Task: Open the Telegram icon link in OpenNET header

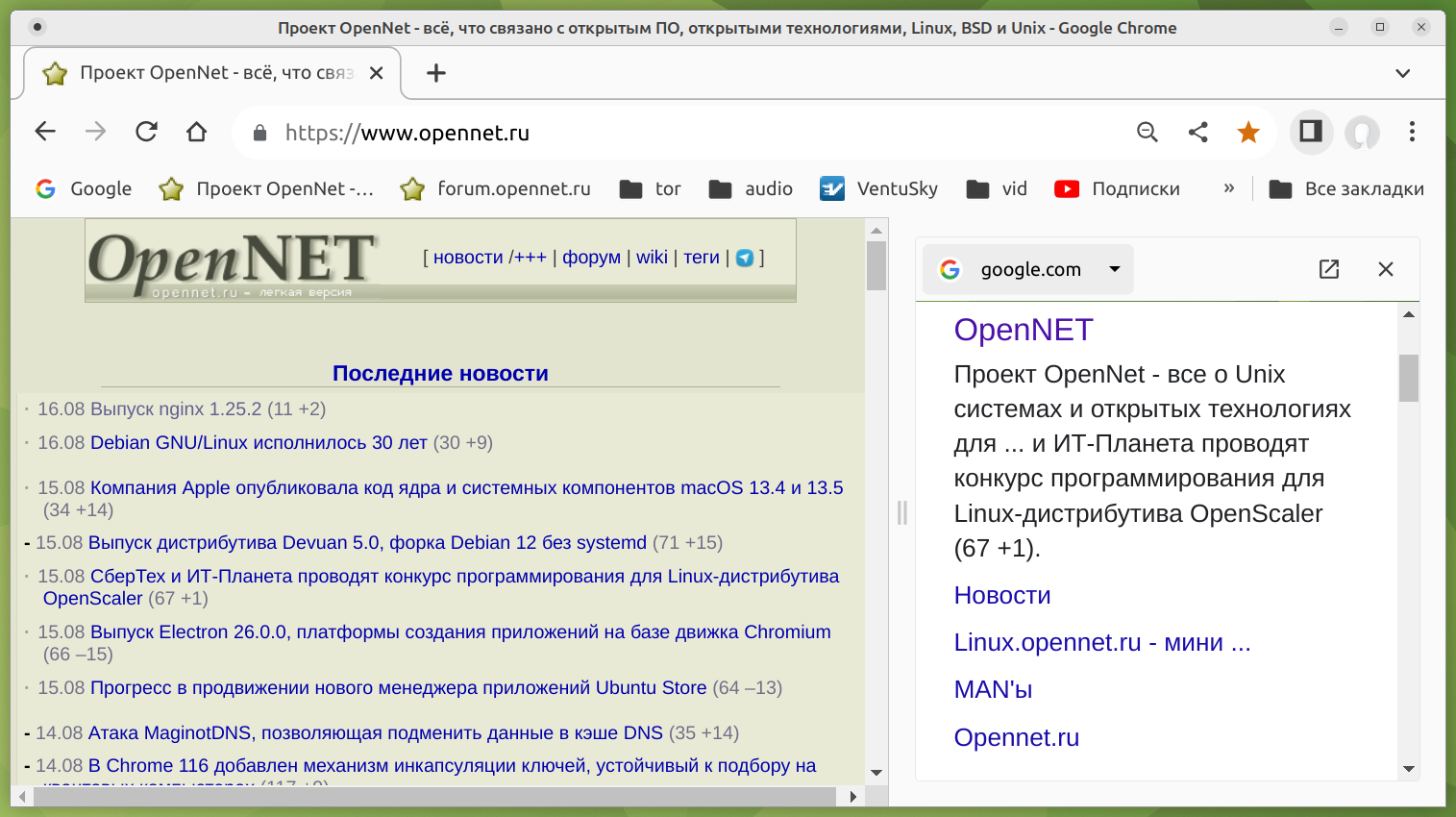Action: [745, 258]
